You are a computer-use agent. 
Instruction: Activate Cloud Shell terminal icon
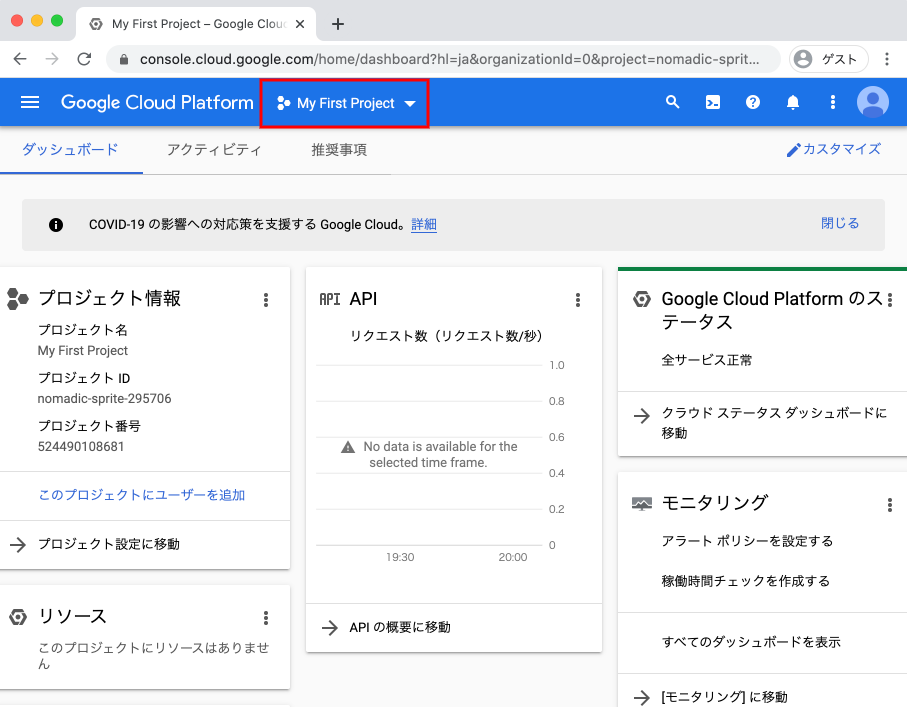[713, 102]
